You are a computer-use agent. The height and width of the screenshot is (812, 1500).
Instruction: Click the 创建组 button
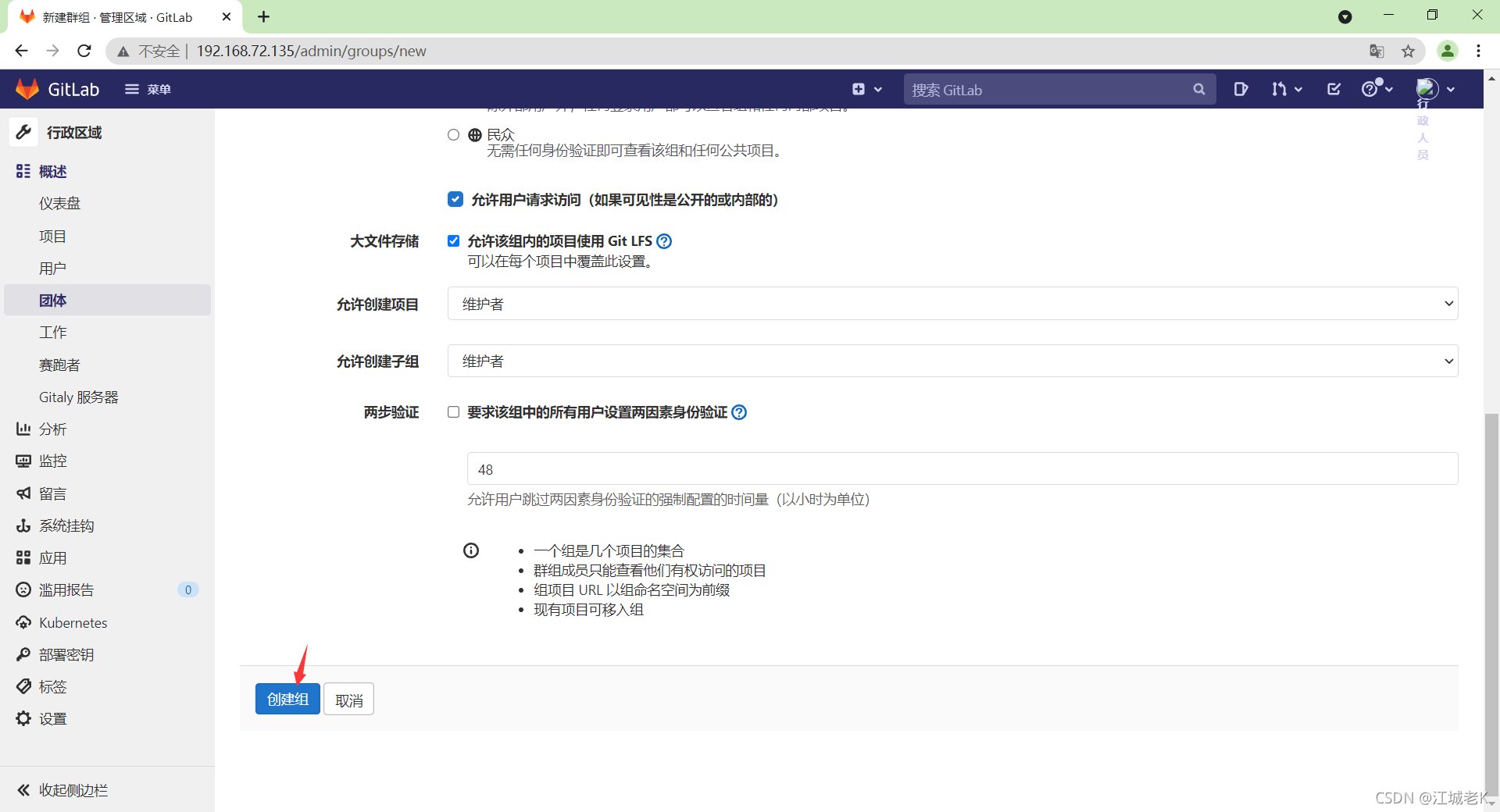287,699
